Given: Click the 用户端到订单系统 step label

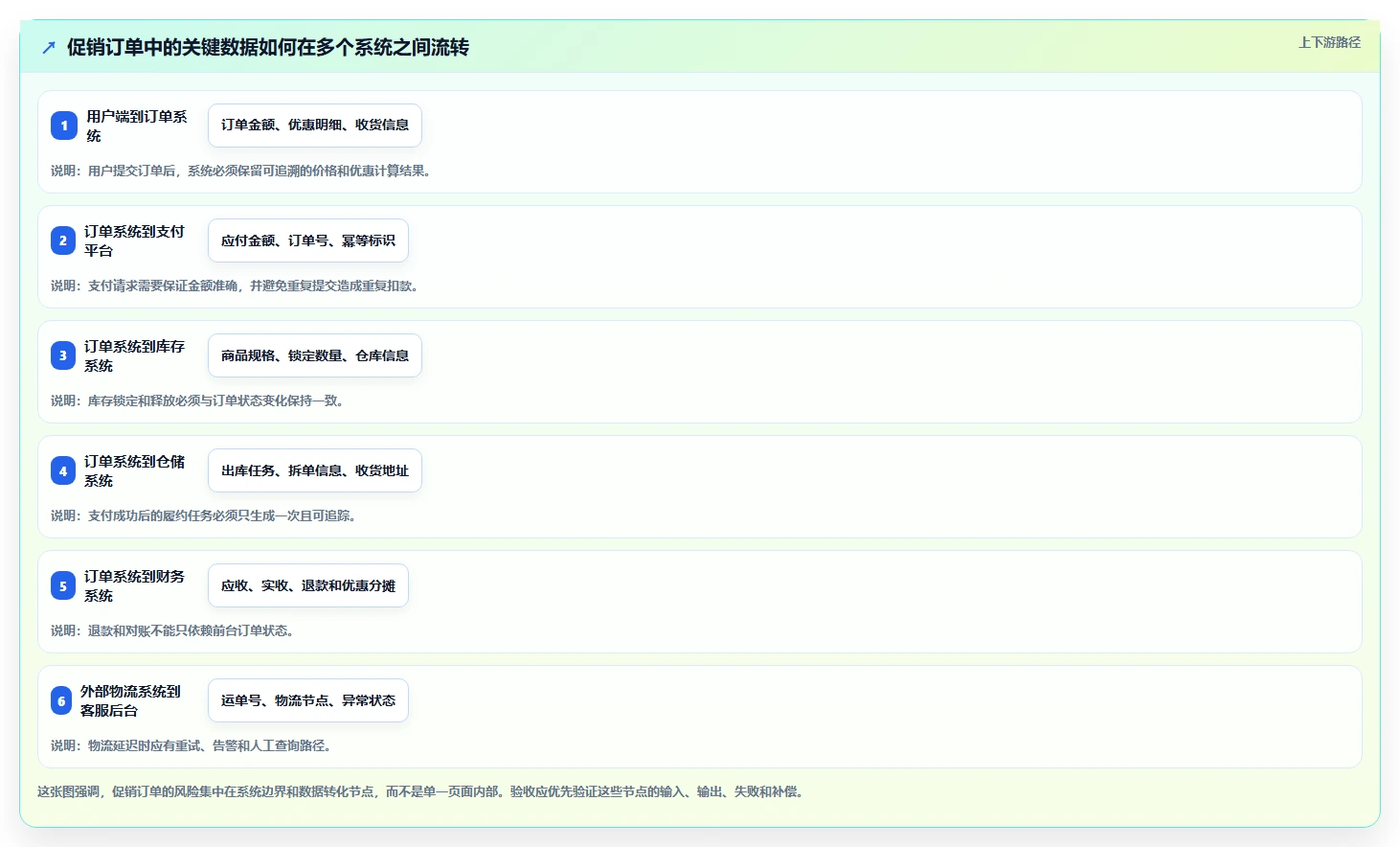Looking at the screenshot, I should click(137, 126).
